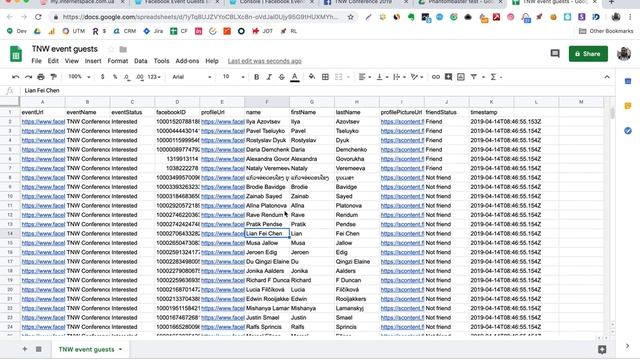Reload the browser page
The height and width of the screenshot is (360, 640).
pyautogui.click(x=38, y=17)
